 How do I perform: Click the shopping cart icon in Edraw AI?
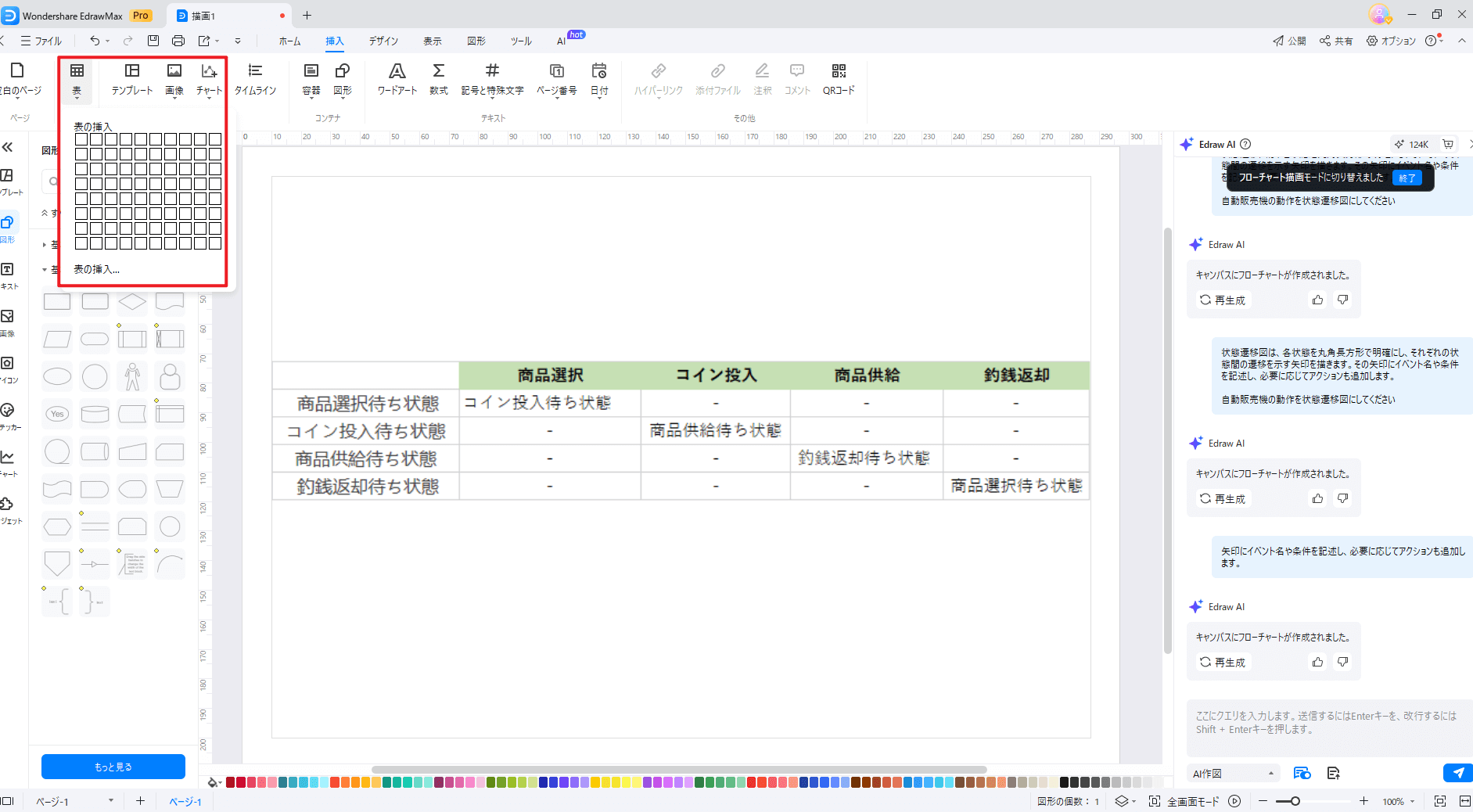coord(1448,144)
